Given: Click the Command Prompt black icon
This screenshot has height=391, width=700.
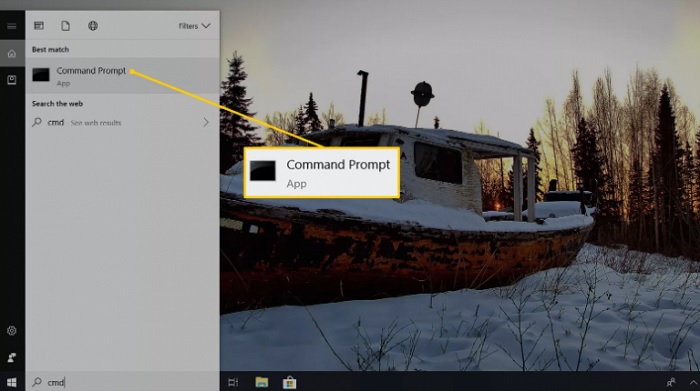Looking at the screenshot, I should point(41,75).
